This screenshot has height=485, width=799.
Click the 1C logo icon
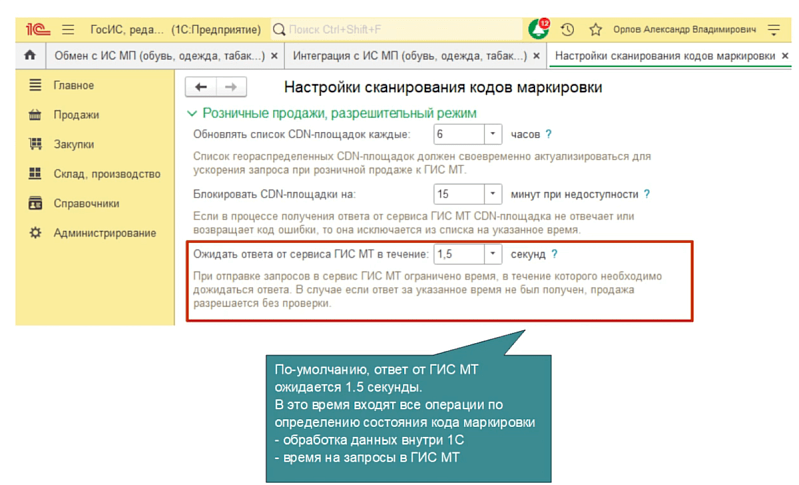tap(38, 30)
